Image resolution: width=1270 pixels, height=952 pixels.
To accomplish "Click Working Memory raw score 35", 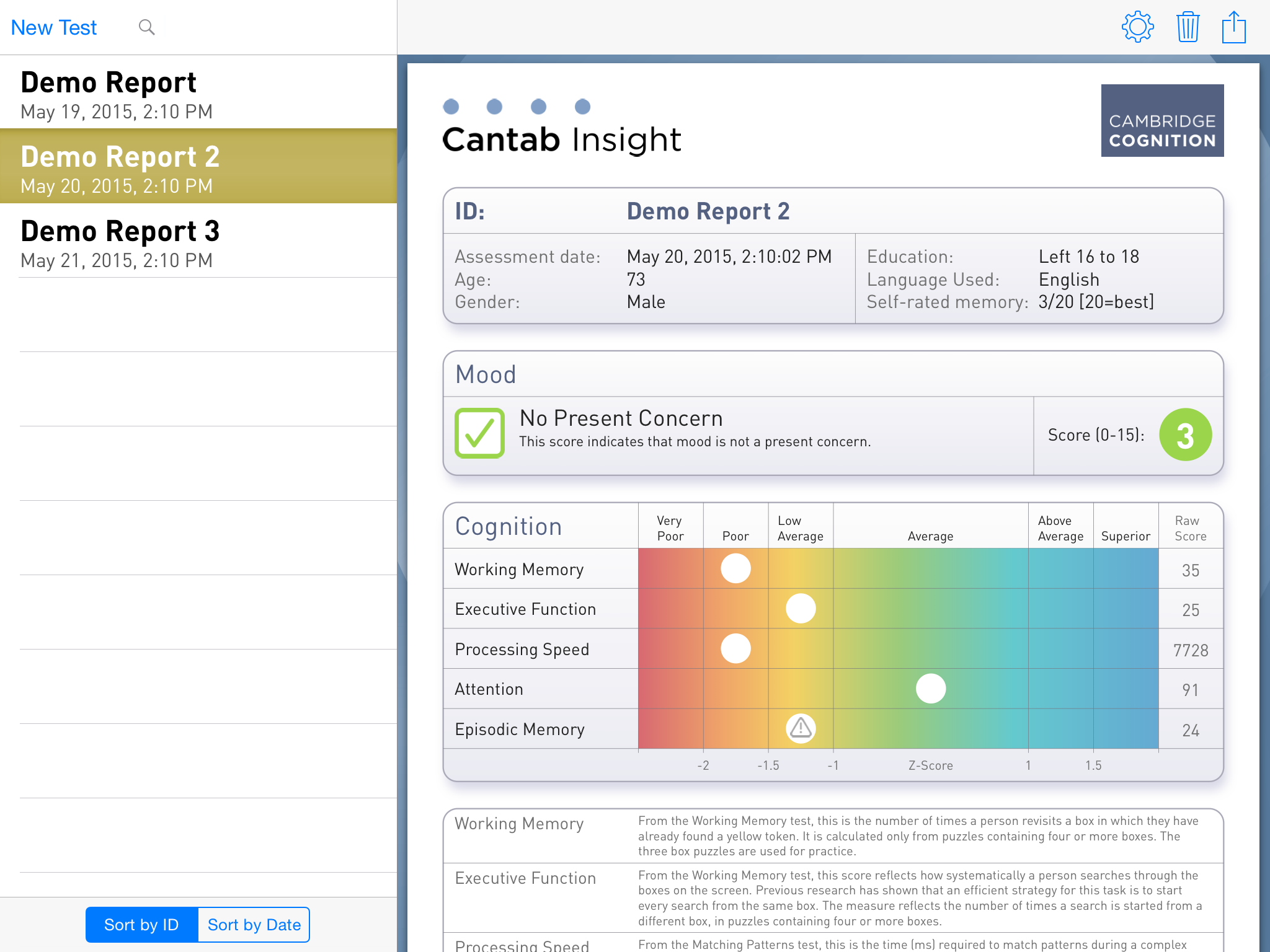I will click(1191, 570).
